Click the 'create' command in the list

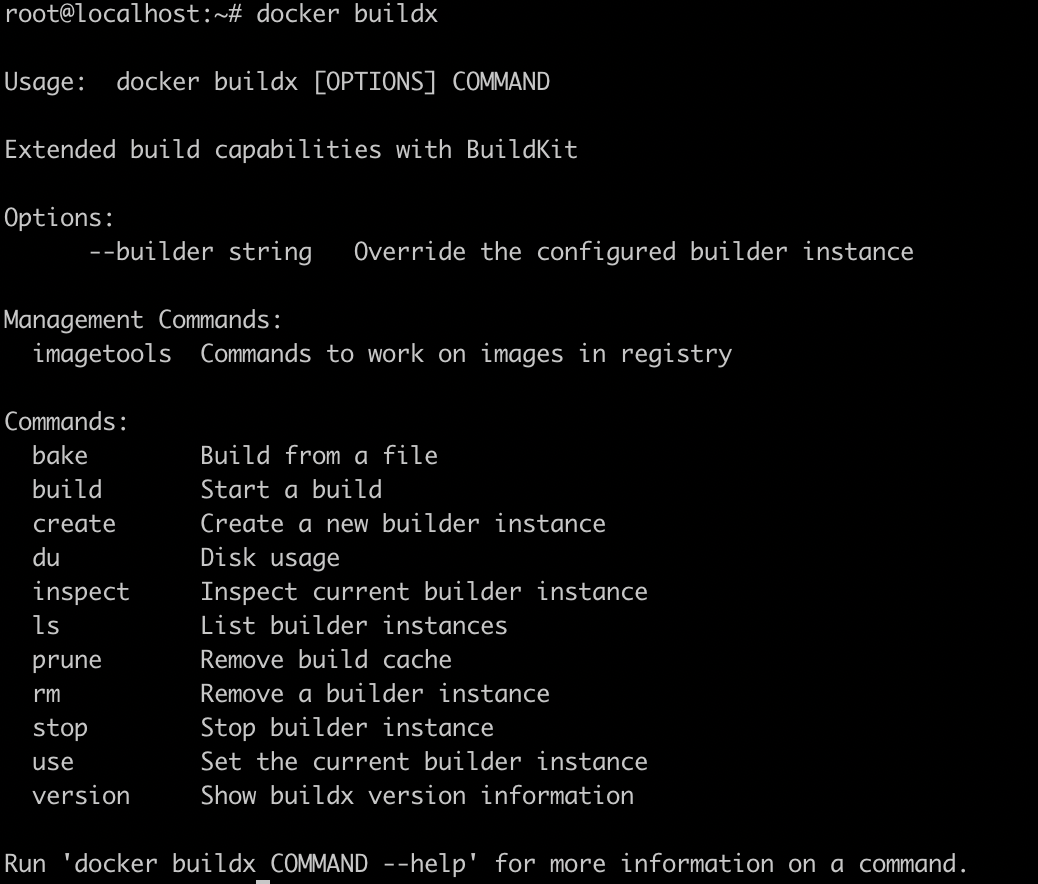74,524
